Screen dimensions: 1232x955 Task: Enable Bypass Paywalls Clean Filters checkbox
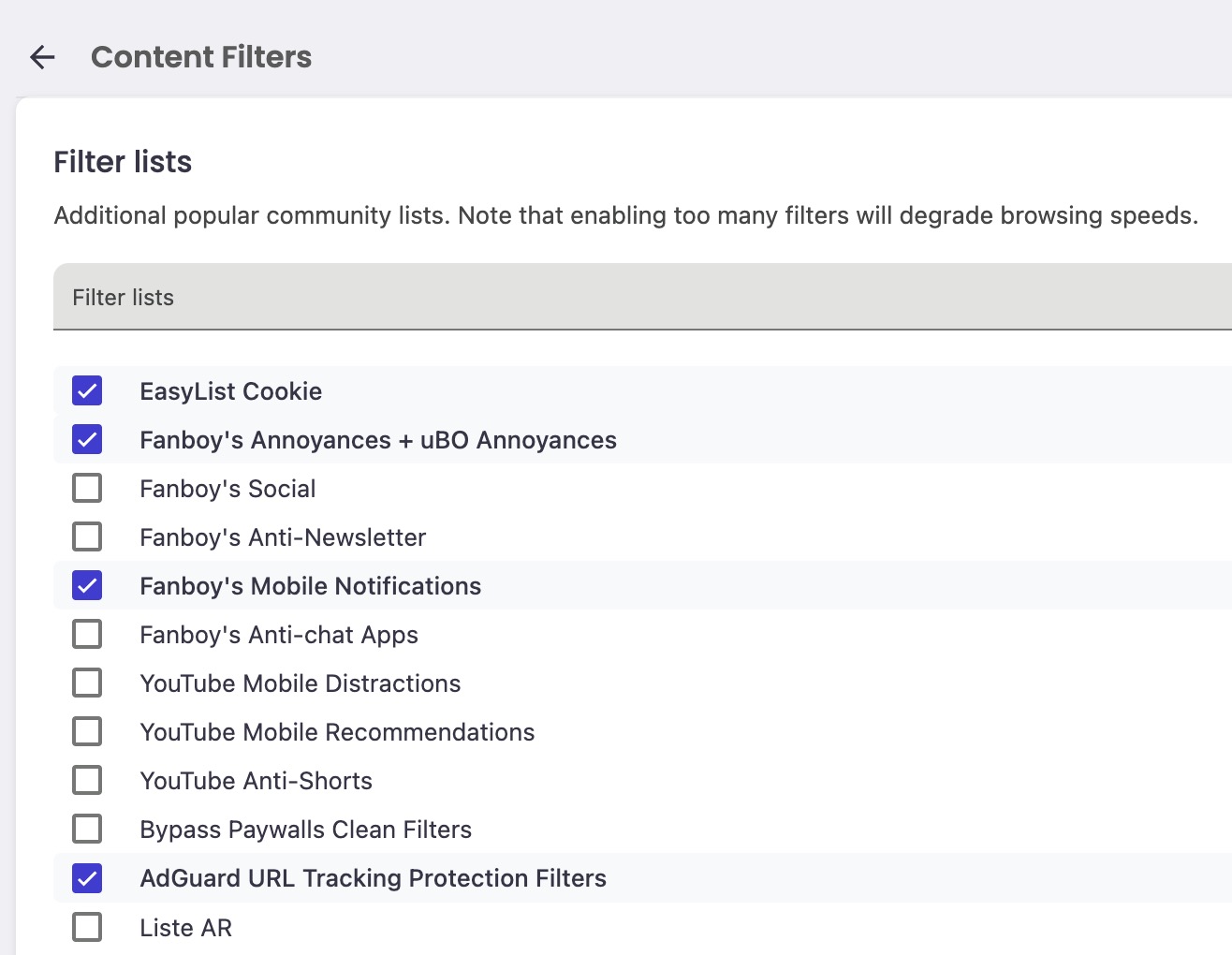pyautogui.click(x=87, y=829)
